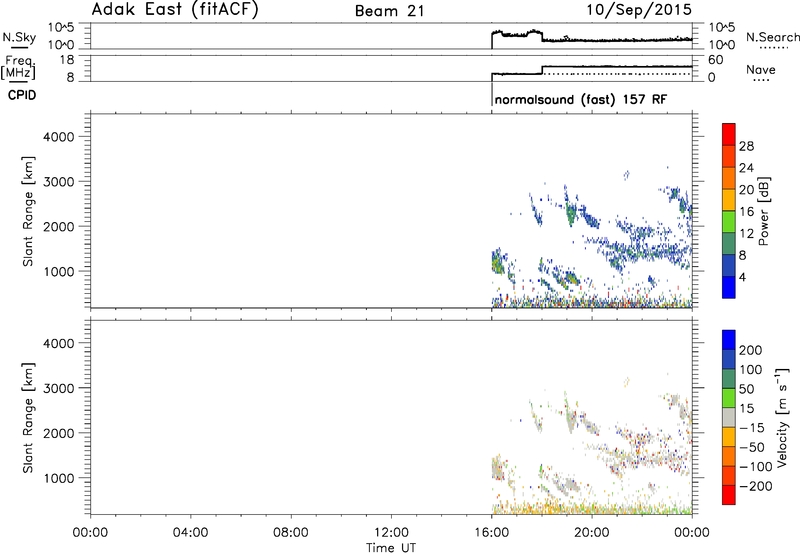Click the '08:00' time tick label

[291, 533]
